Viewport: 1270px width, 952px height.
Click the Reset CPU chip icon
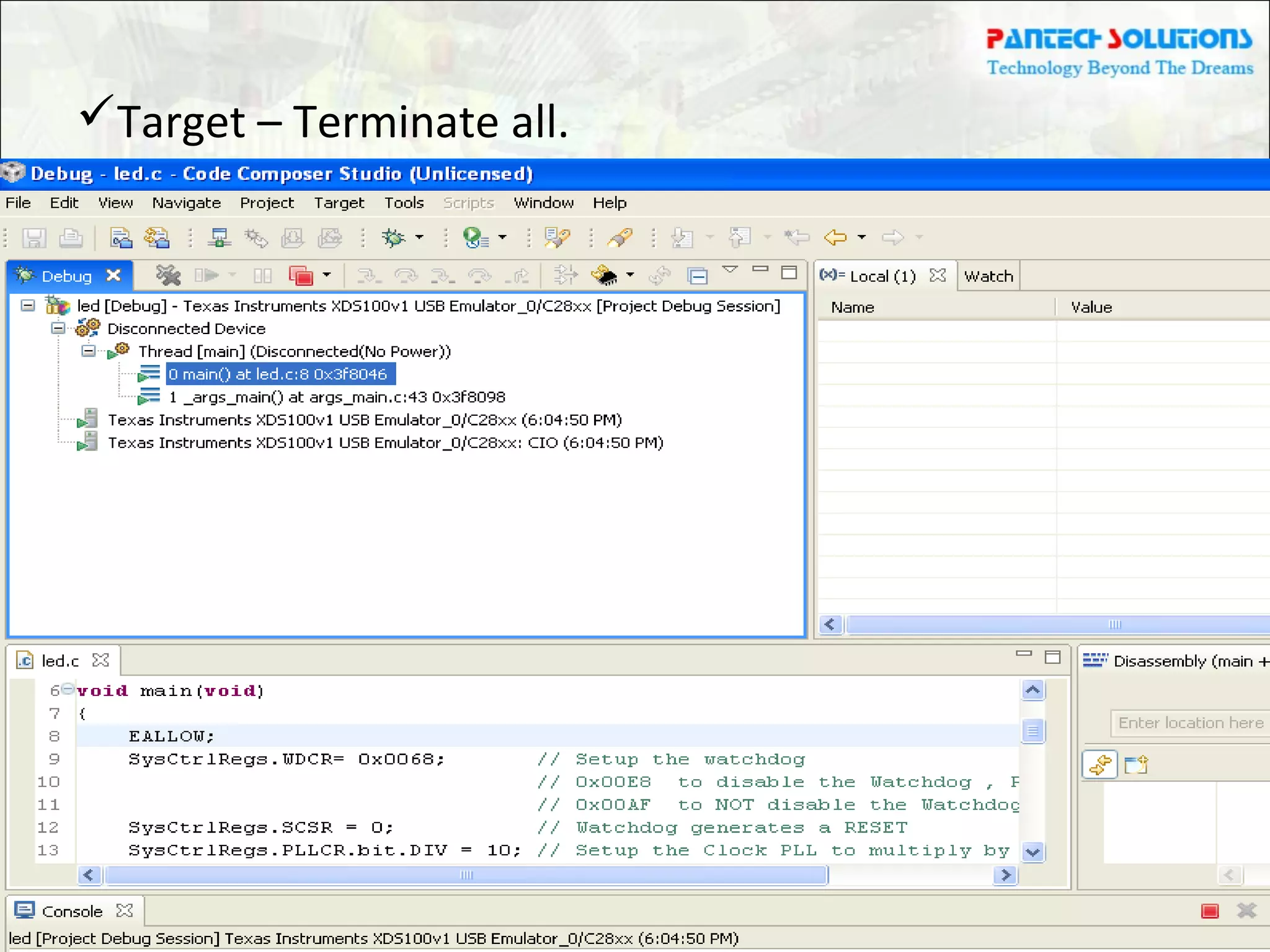pyautogui.click(x=605, y=275)
